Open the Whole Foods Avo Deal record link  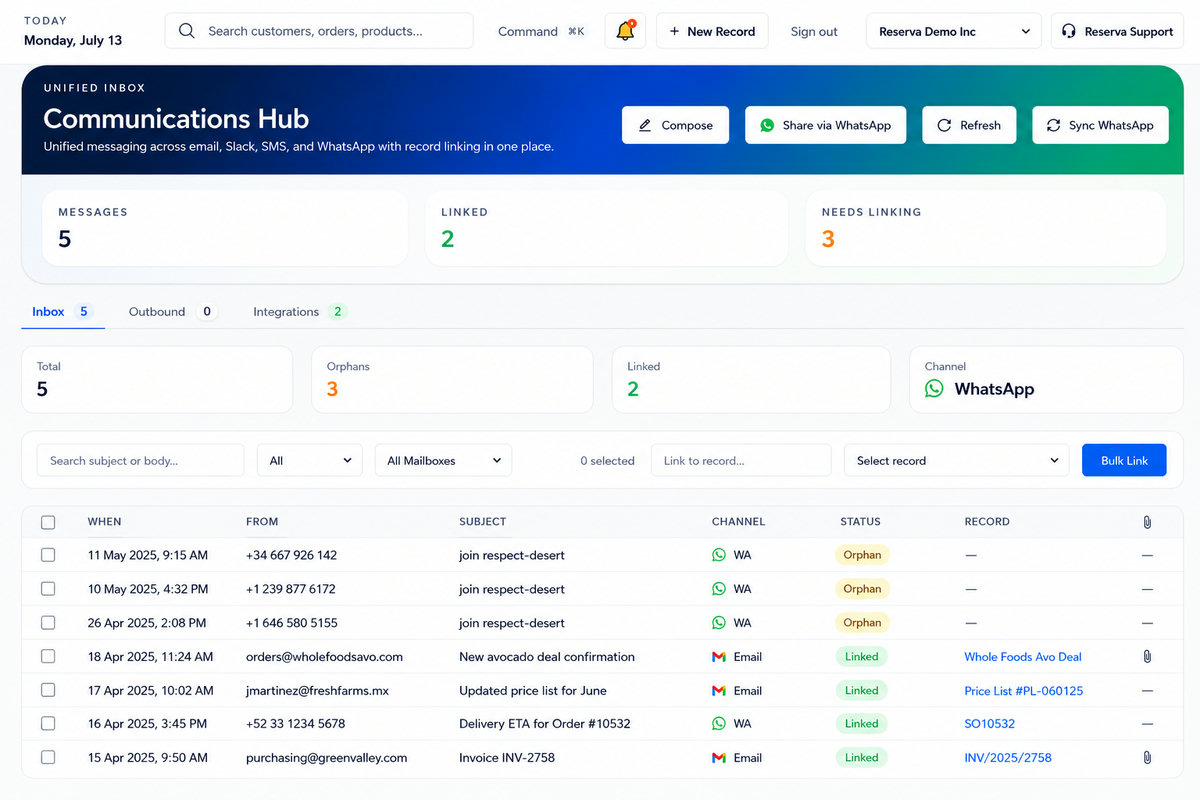1023,657
